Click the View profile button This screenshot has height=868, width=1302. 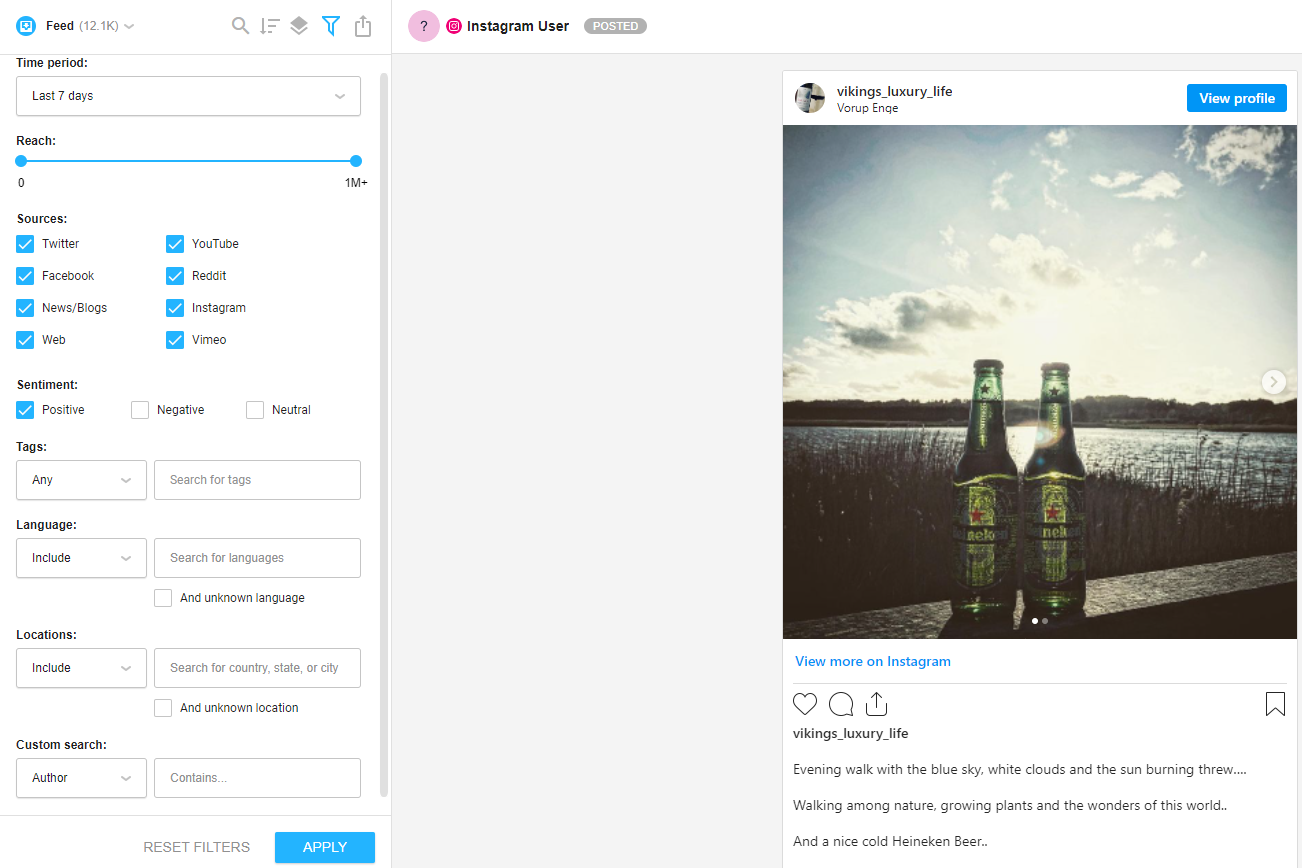point(1237,98)
